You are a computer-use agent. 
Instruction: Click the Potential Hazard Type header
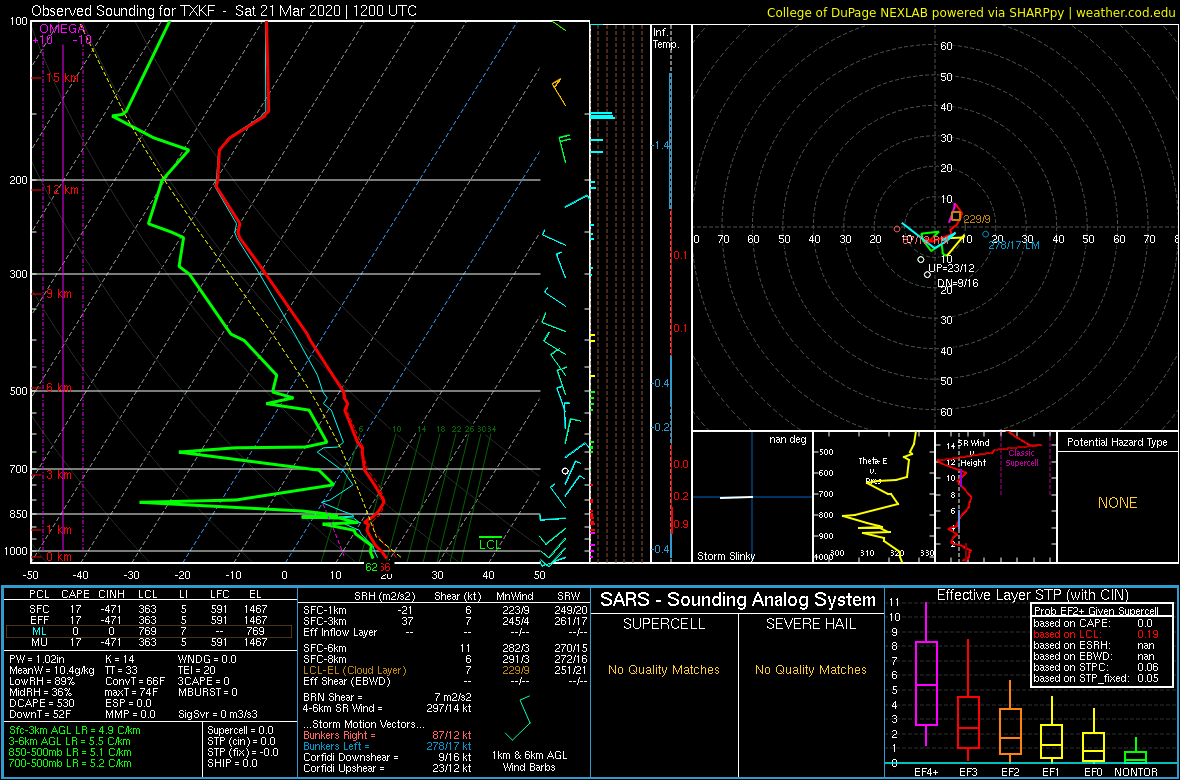coord(1118,443)
